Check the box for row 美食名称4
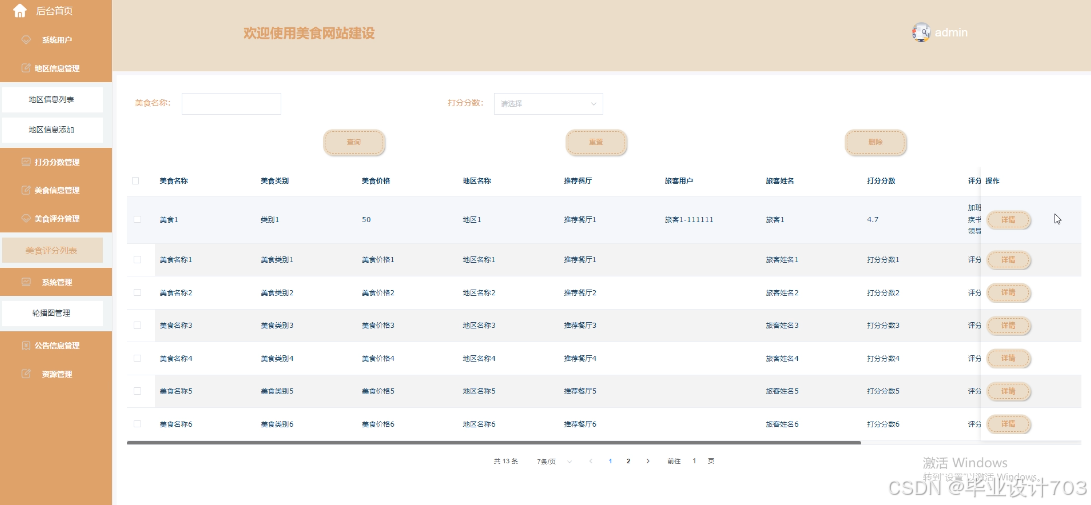 [x=137, y=358]
